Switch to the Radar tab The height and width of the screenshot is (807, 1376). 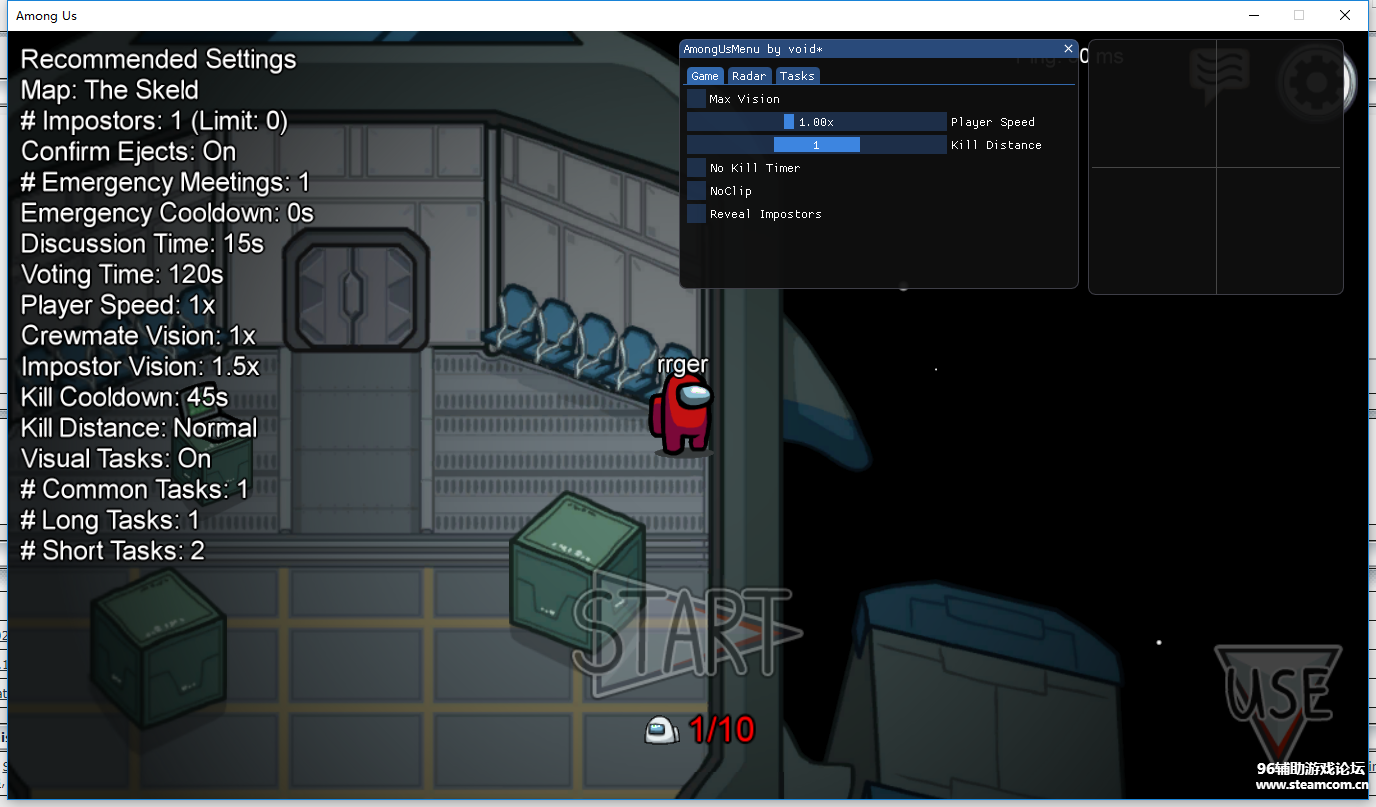click(x=749, y=76)
